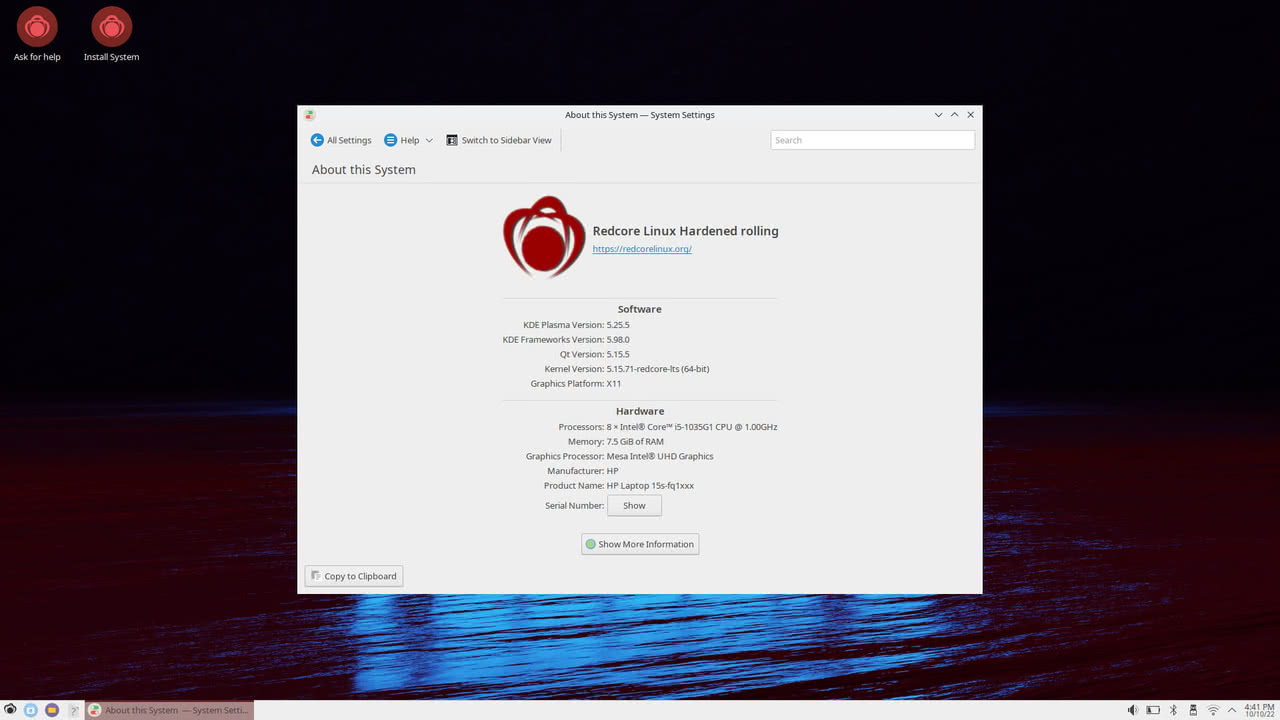Click the back arrow on All Settings
This screenshot has height=720, width=1280.
coord(317,140)
